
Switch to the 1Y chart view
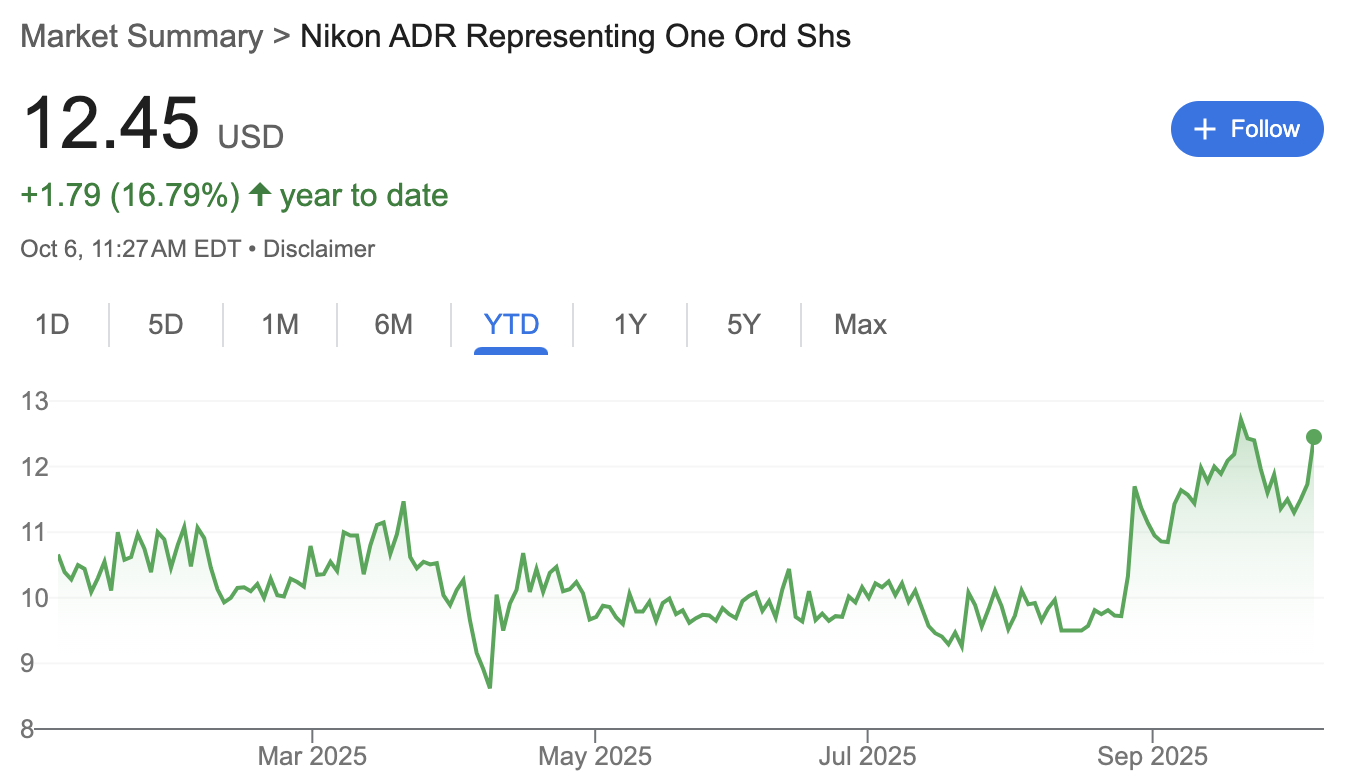pos(630,325)
